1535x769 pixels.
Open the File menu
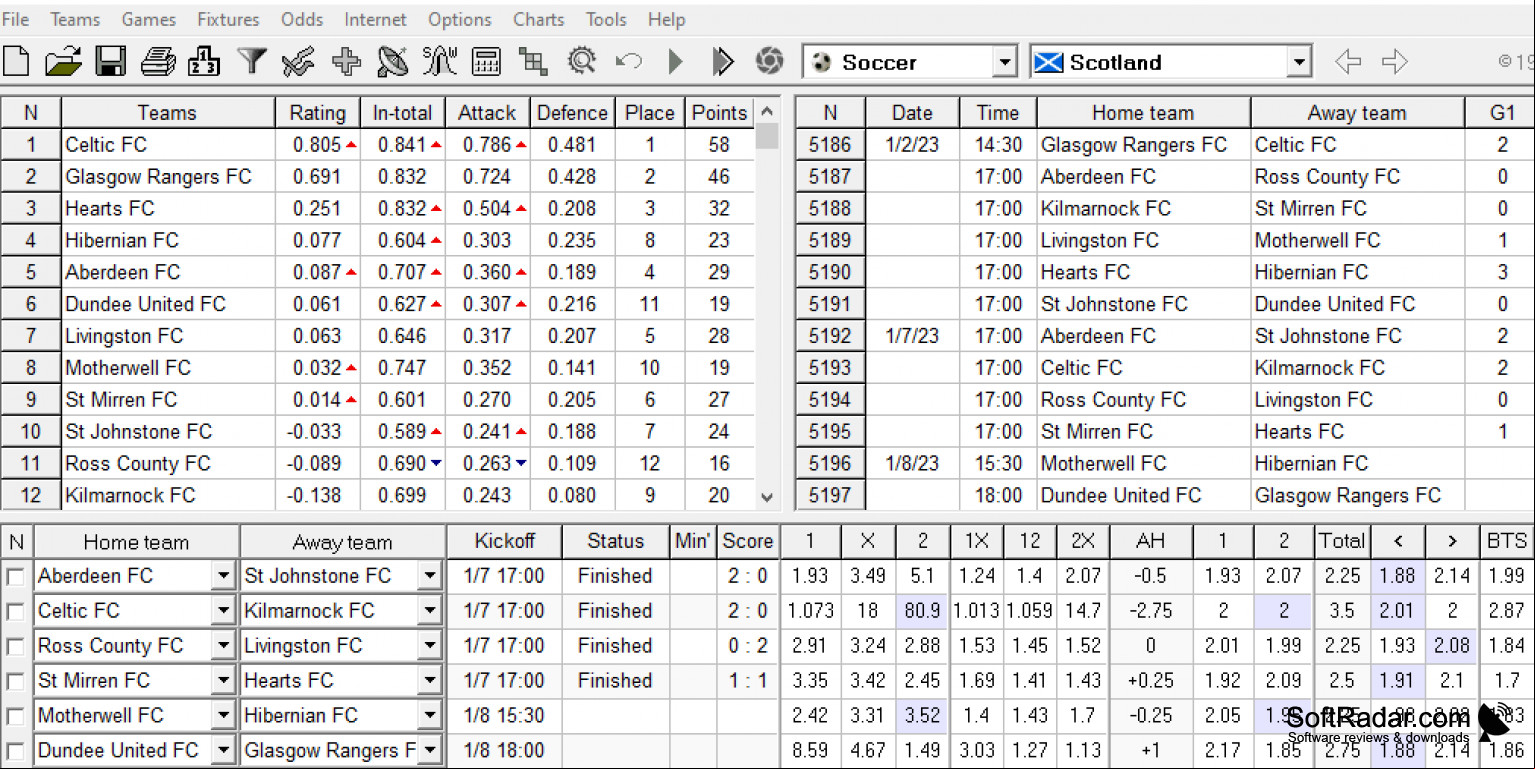(x=16, y=19)
